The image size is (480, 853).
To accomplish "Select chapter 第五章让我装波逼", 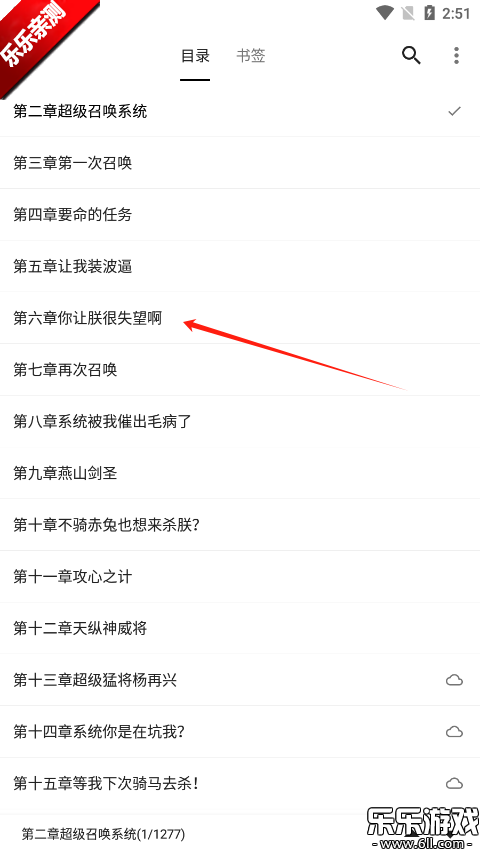I will 240,267.
